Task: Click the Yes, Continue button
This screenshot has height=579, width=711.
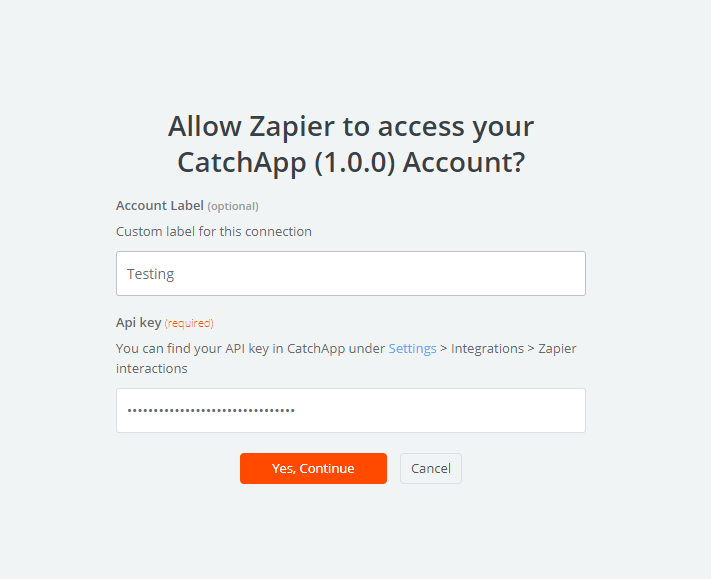Action: 313,468
